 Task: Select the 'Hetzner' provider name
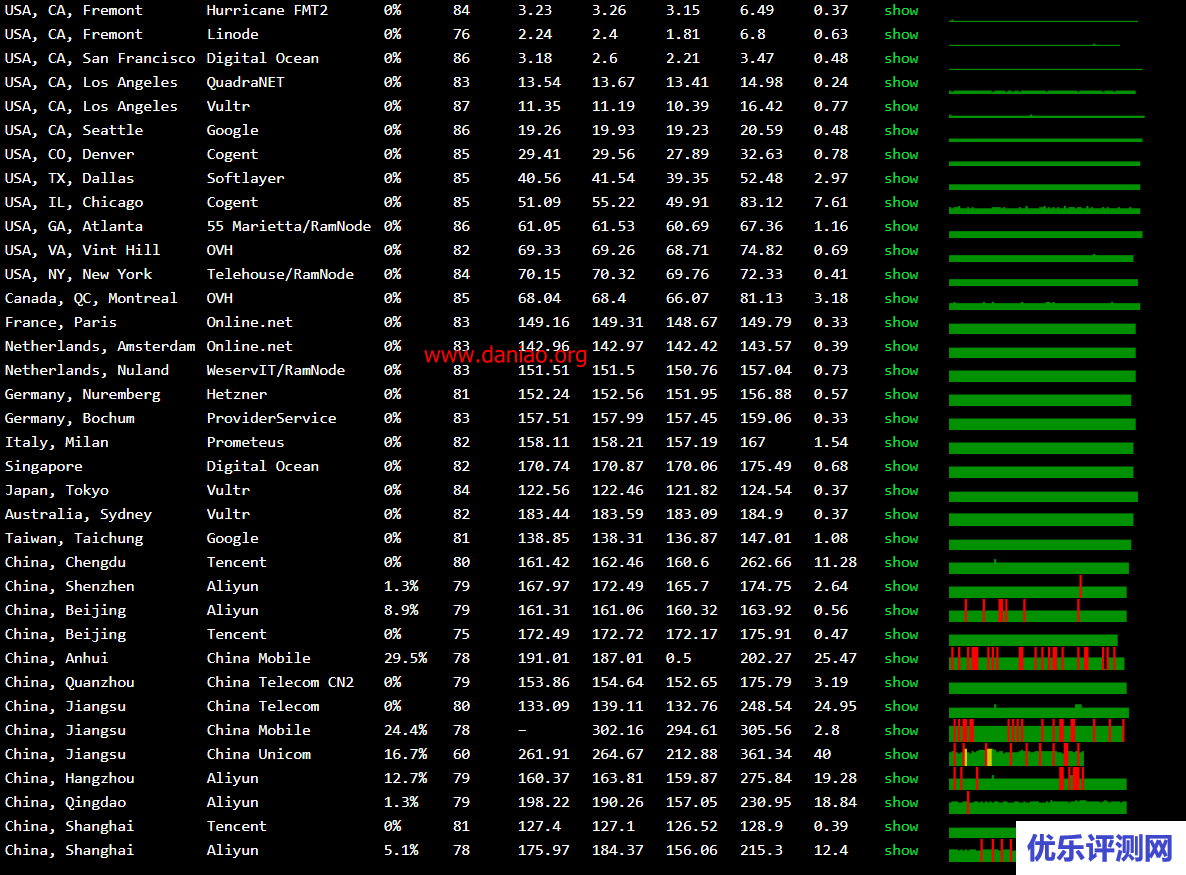tap(237, 395)
